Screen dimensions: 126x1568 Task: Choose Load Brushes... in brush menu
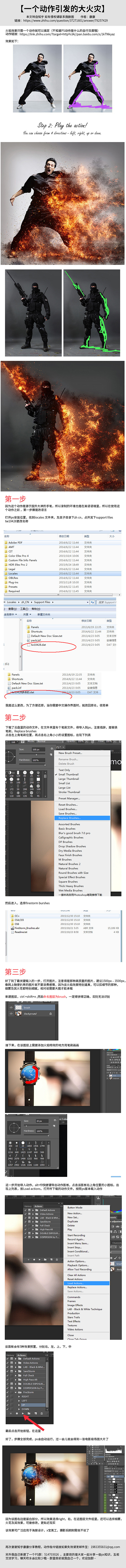[x=68, y=809]
